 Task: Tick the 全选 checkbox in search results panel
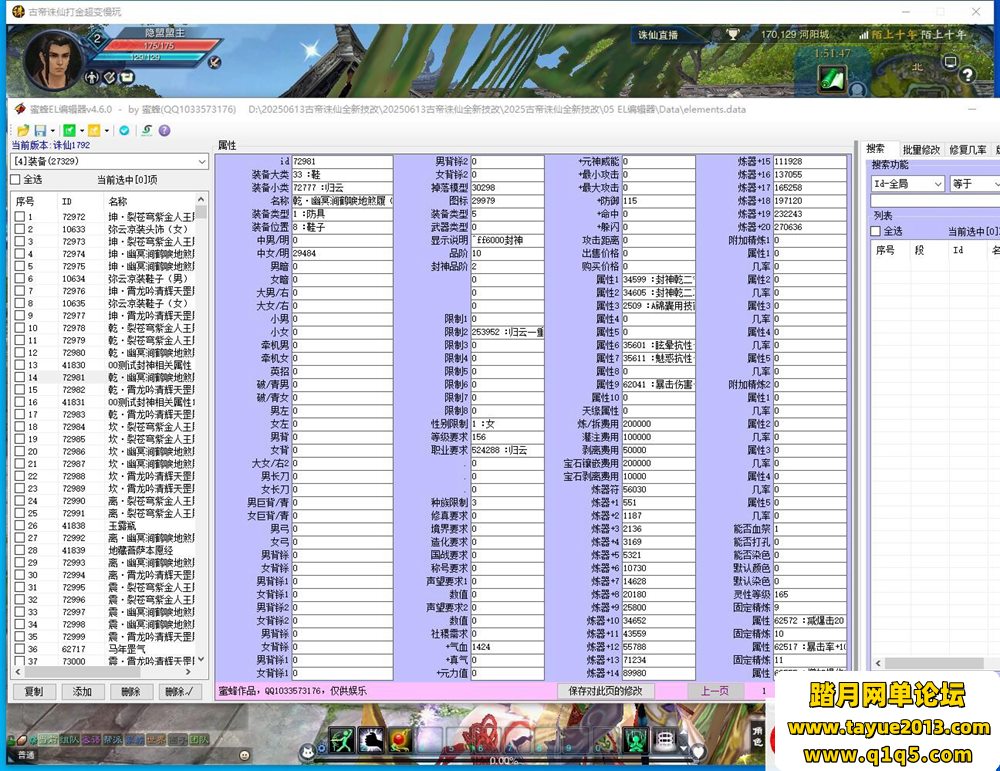pyautogui.click(x=876, y=231)
